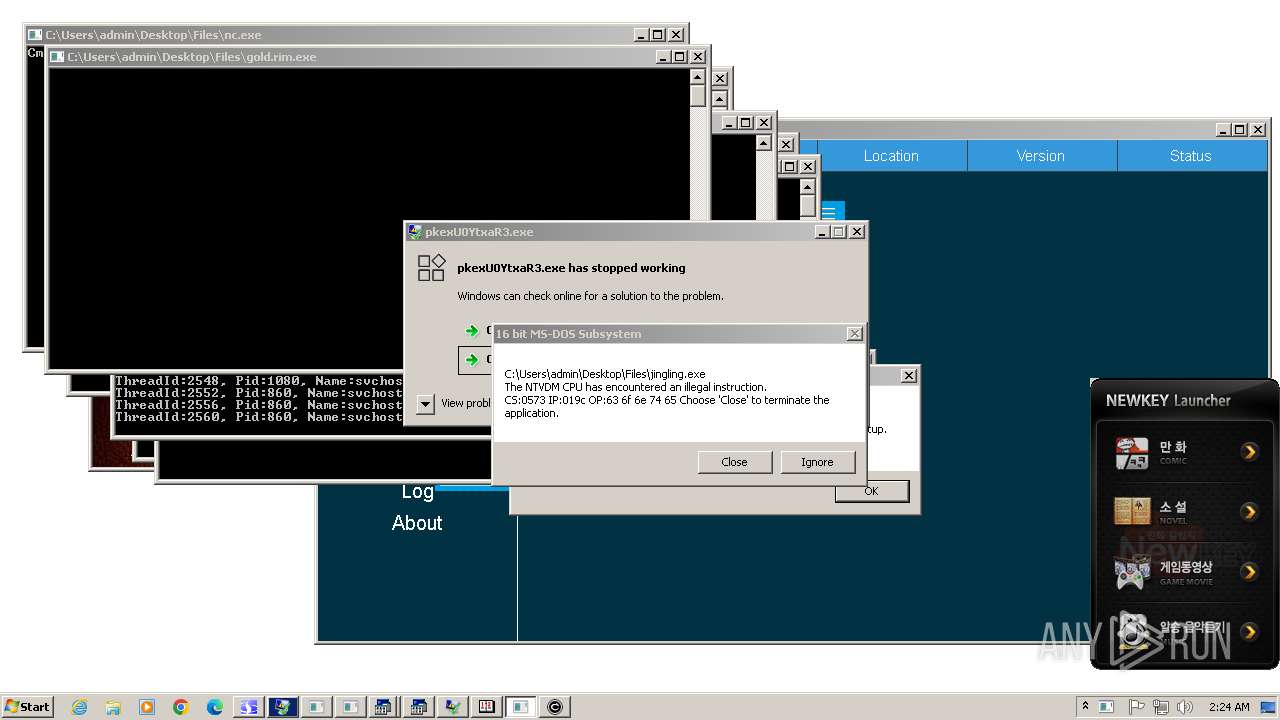This screenshot has height=720, width=1280.
Task: Select the 소설 label in NEWKEY Launcher
Action: (1173, 507)
